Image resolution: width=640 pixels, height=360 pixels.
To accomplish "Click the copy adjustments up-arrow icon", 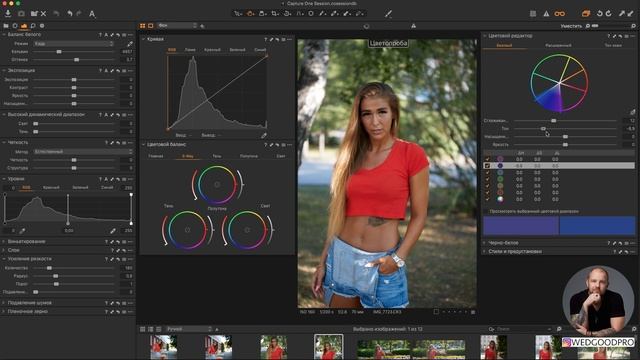I will pyautogui.click(x=622, y=14).
